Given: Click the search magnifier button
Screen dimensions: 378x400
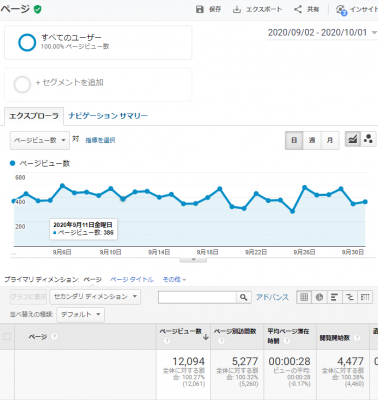Looking at the screenshot, I should point(244,297).
